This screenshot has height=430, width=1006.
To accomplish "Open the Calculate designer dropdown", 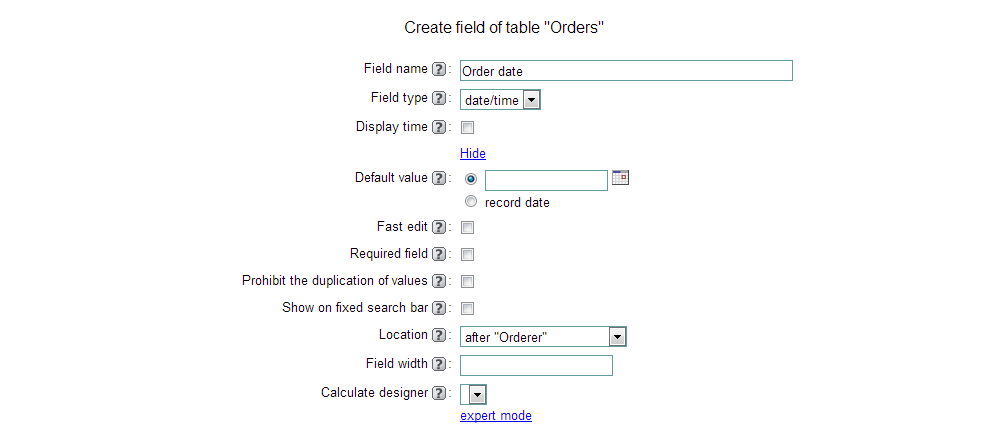I will (x=473, y=394).
